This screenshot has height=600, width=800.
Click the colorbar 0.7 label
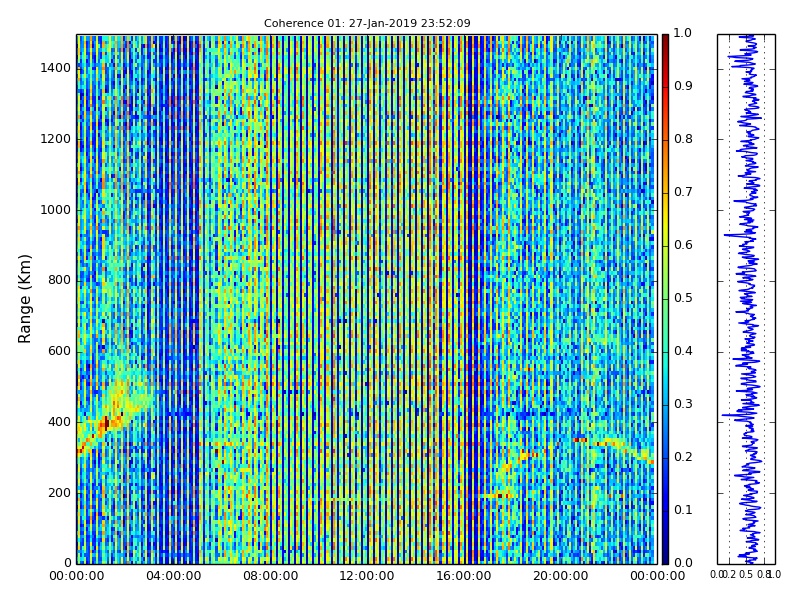coord(683,192)
